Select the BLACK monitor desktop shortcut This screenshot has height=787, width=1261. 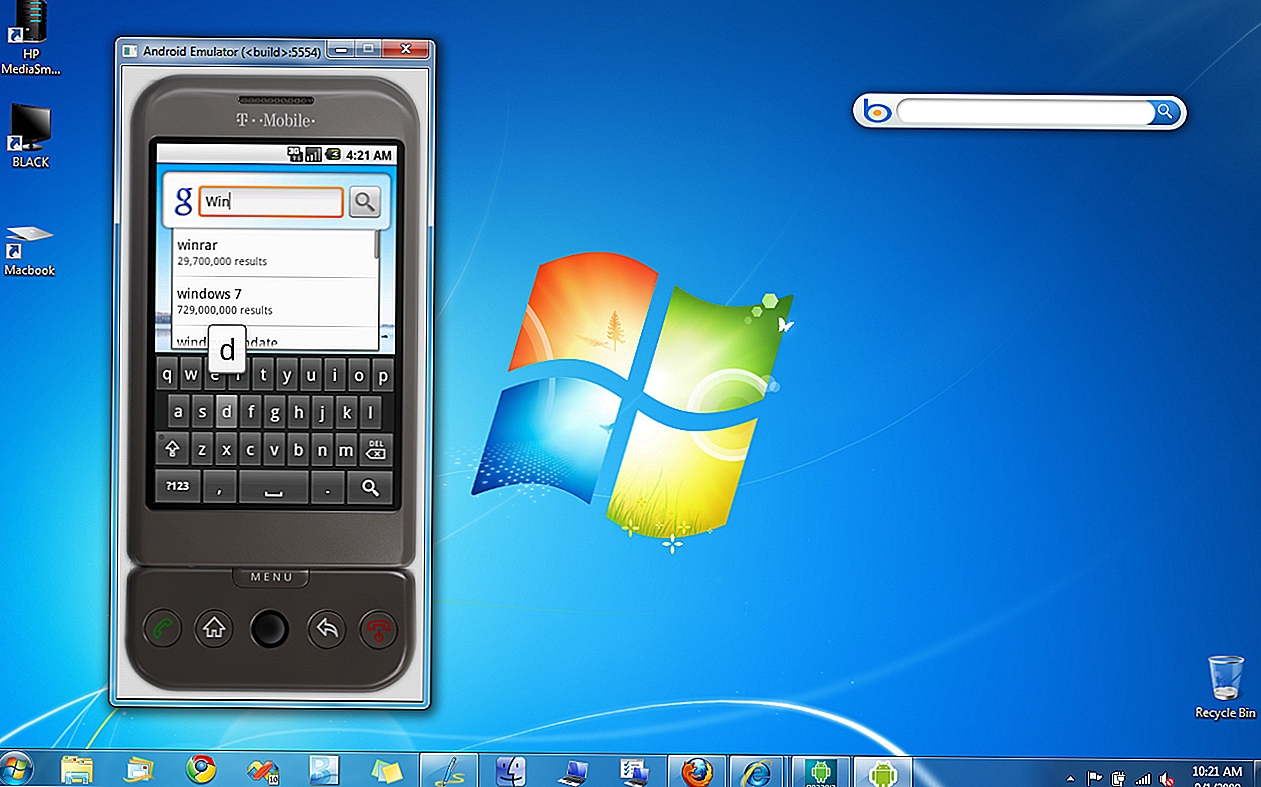[30, 136]
